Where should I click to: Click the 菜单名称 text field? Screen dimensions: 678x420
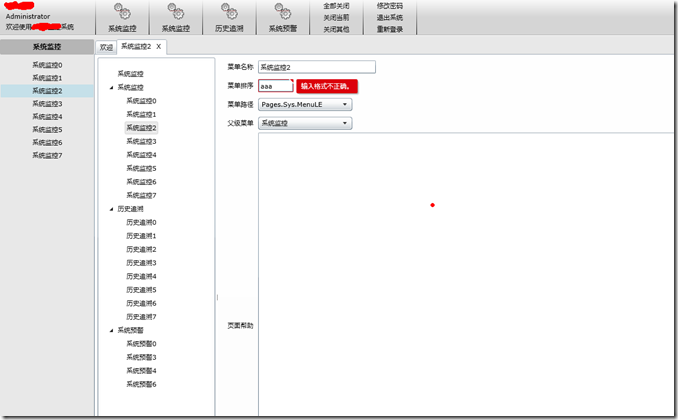click(316, 67)
